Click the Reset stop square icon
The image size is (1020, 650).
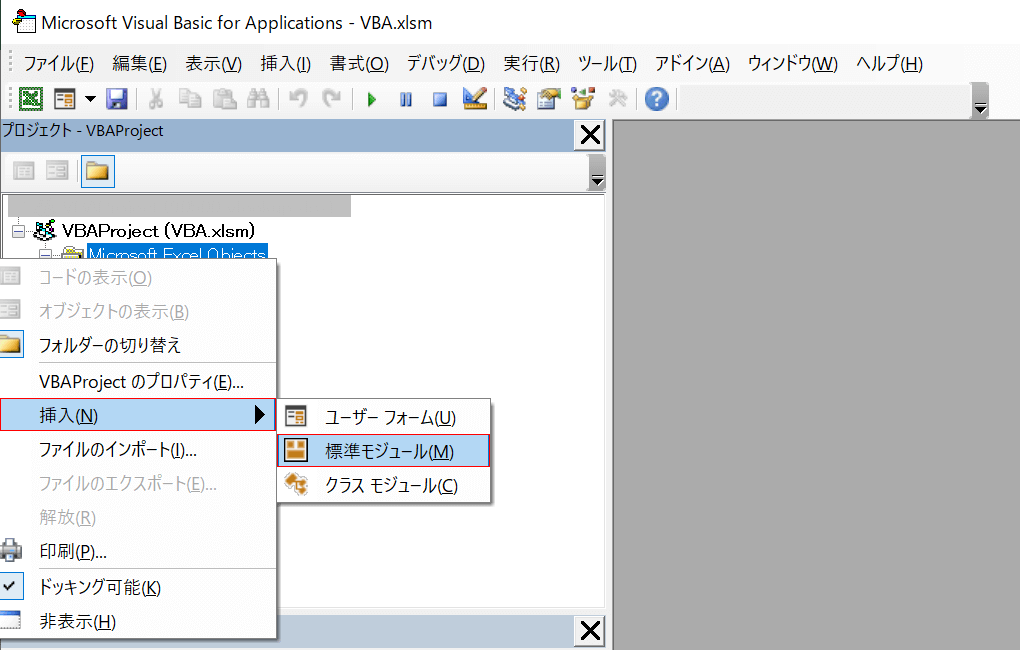point(439,99)
